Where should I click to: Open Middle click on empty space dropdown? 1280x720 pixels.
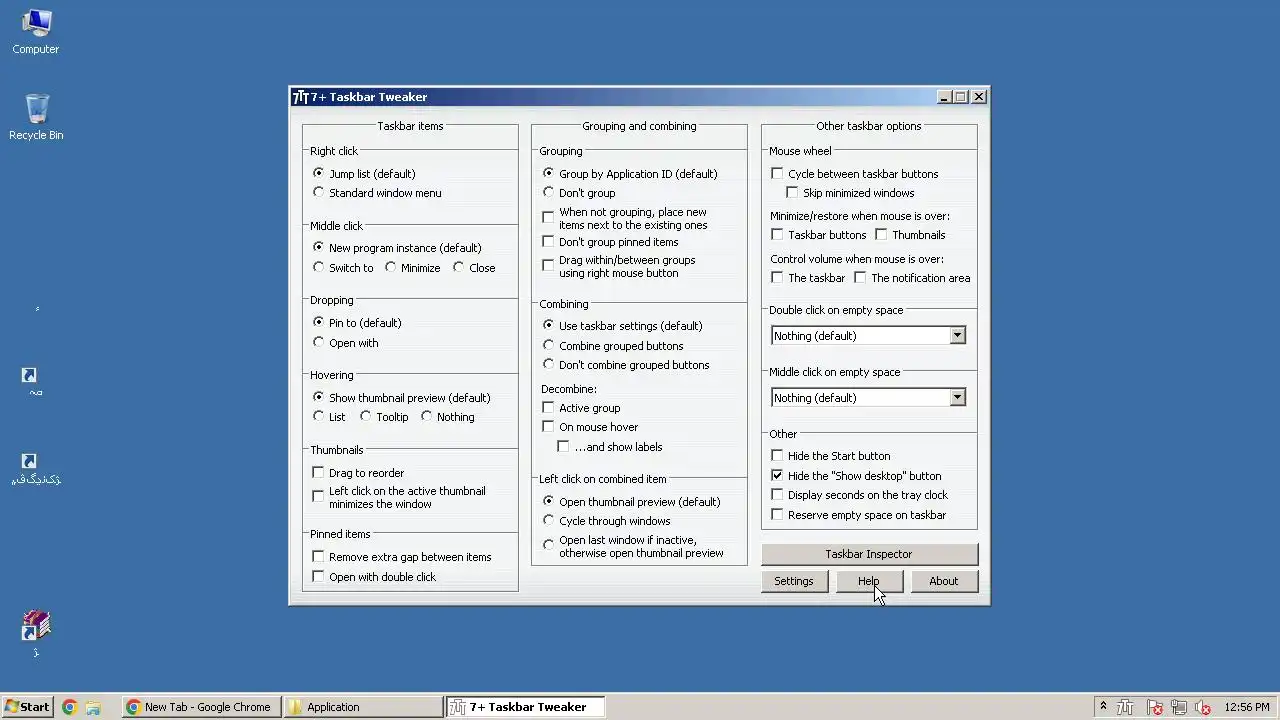coord(868,397)
